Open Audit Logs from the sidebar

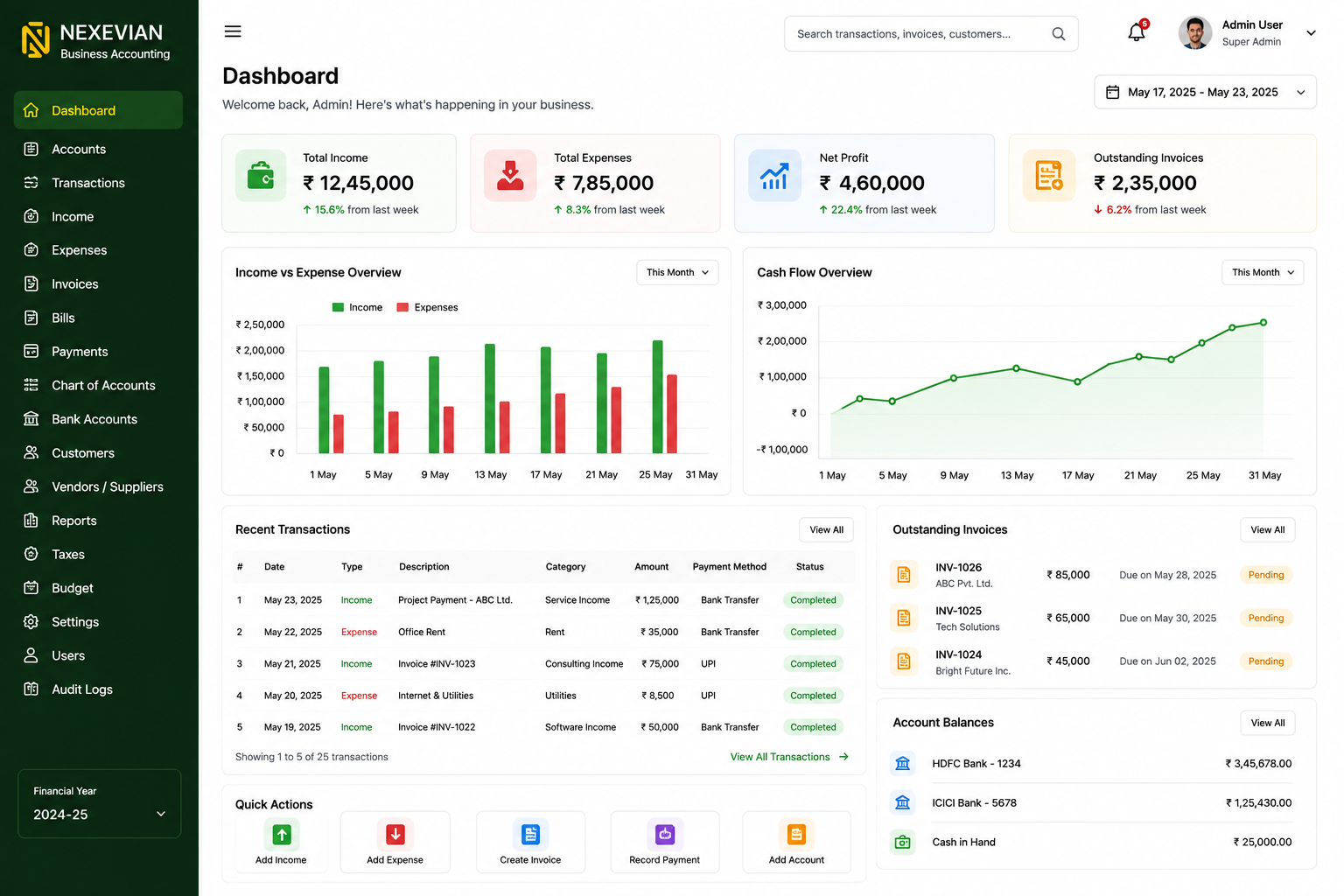pyautogui.click(x=98, y=689)
